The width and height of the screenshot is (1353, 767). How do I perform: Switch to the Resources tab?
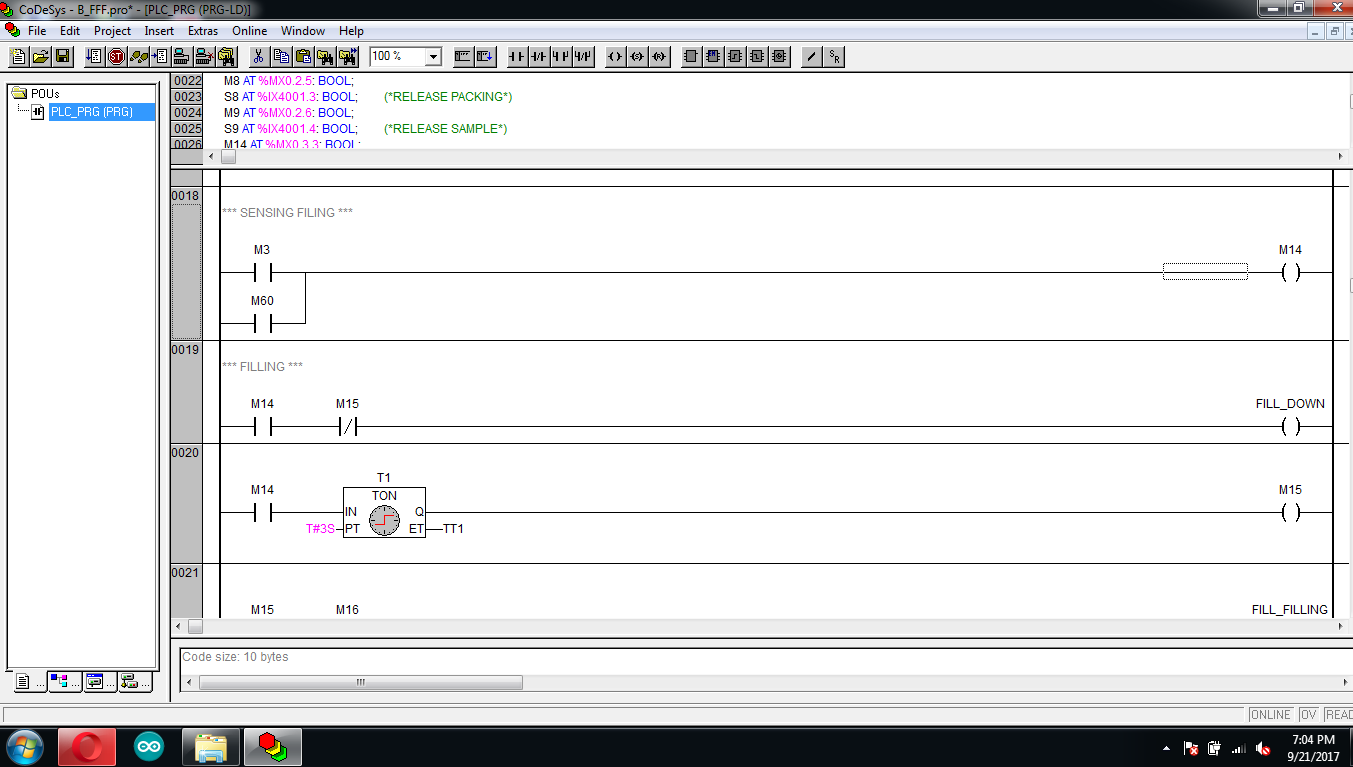(134, 682)
